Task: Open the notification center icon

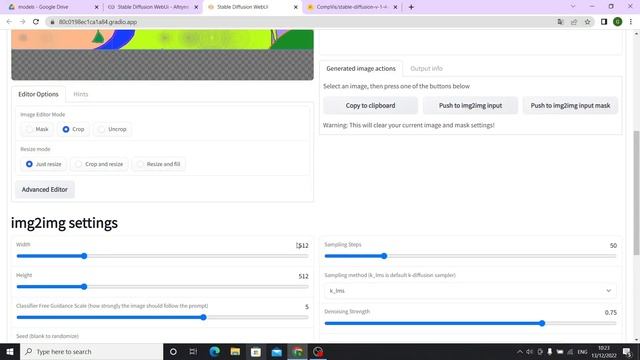Action: click(x=627, y=351)
